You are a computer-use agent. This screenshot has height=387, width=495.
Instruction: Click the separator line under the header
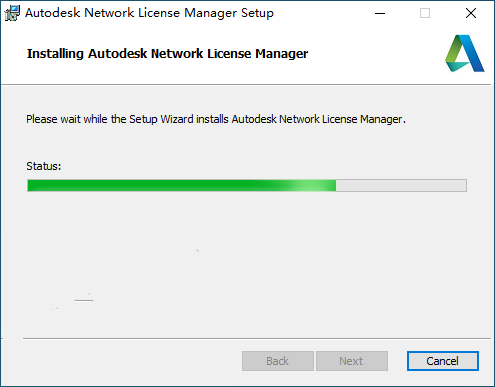[x=246, y=85]
